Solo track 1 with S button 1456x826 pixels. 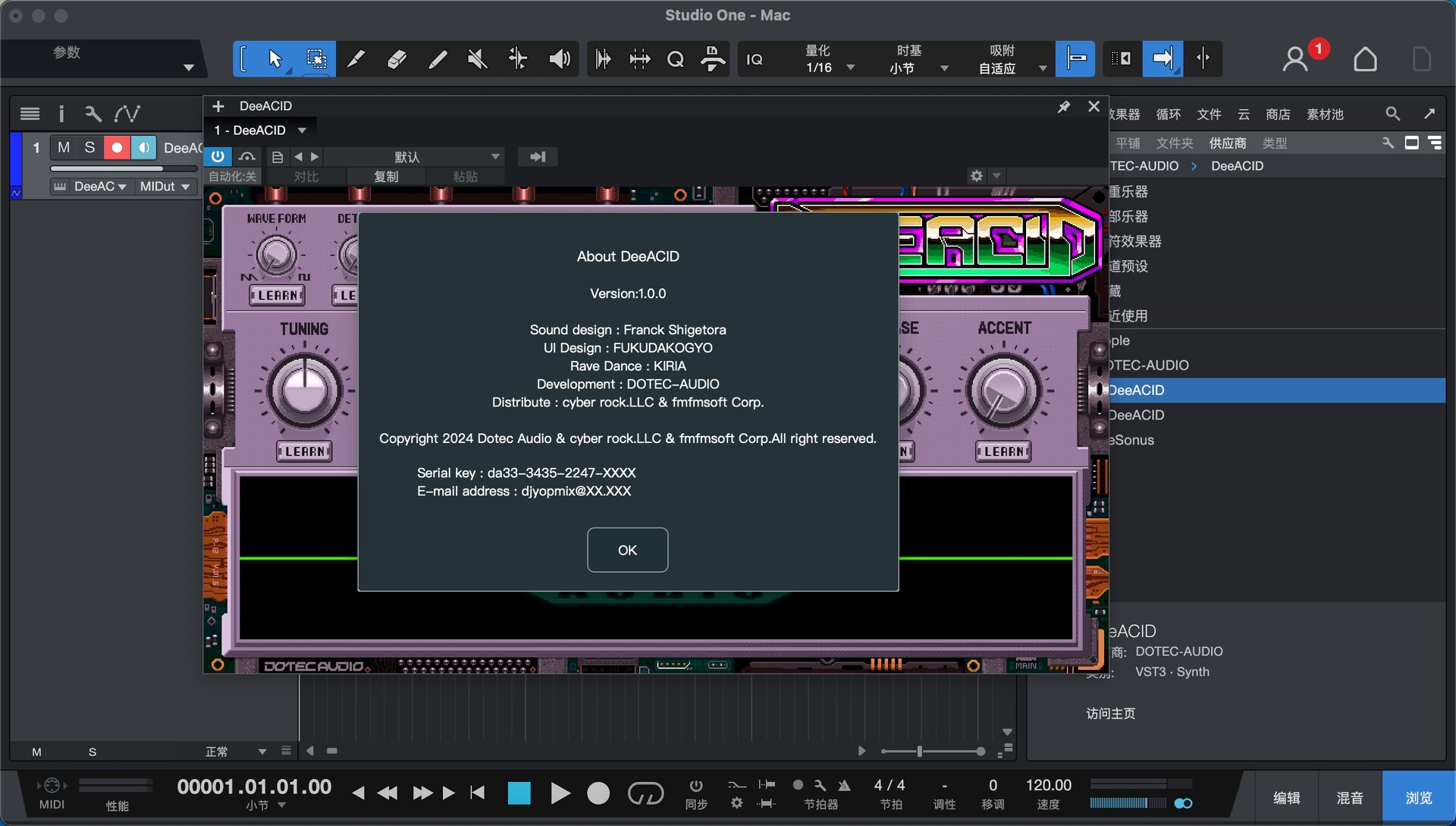point(89,147)
